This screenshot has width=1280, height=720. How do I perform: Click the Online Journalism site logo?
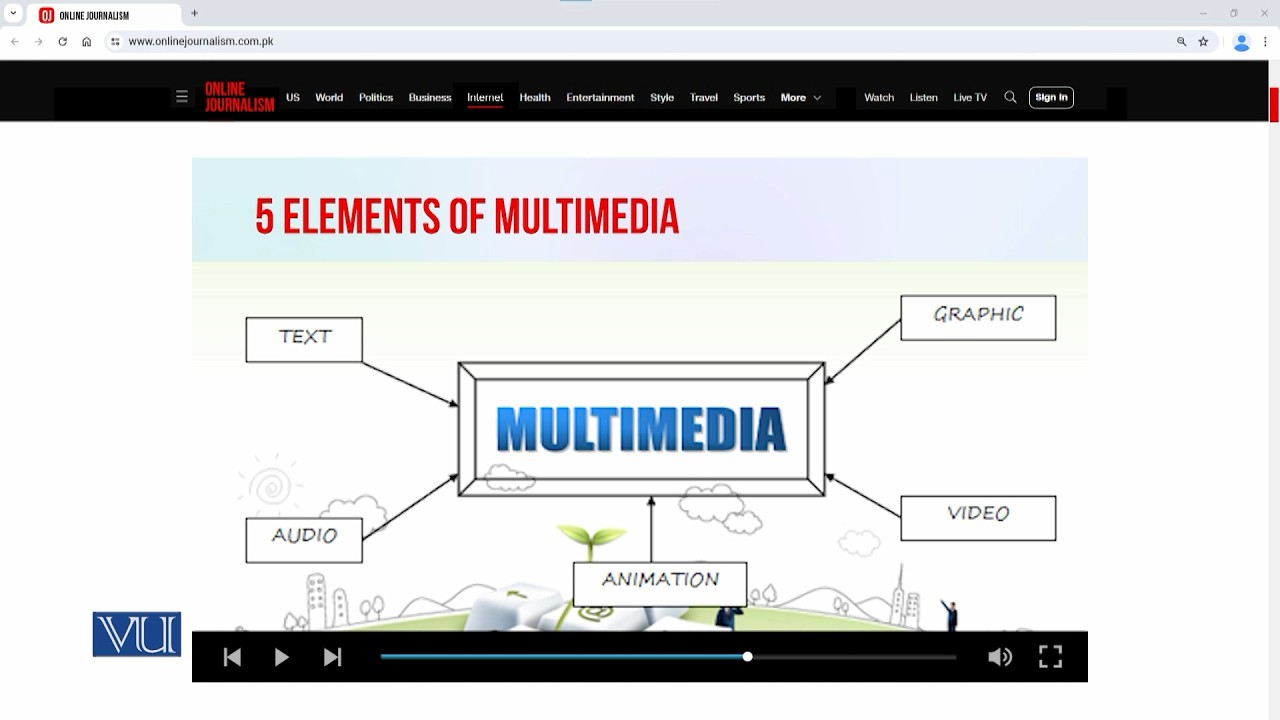pyautogui.click(x=239, y=97)
